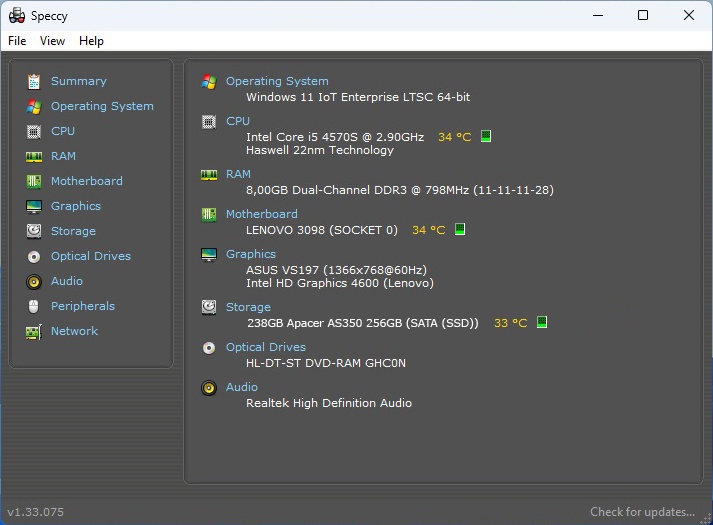
Task: Click Realtek High Definition Audio text
Action: click(329, 404)
